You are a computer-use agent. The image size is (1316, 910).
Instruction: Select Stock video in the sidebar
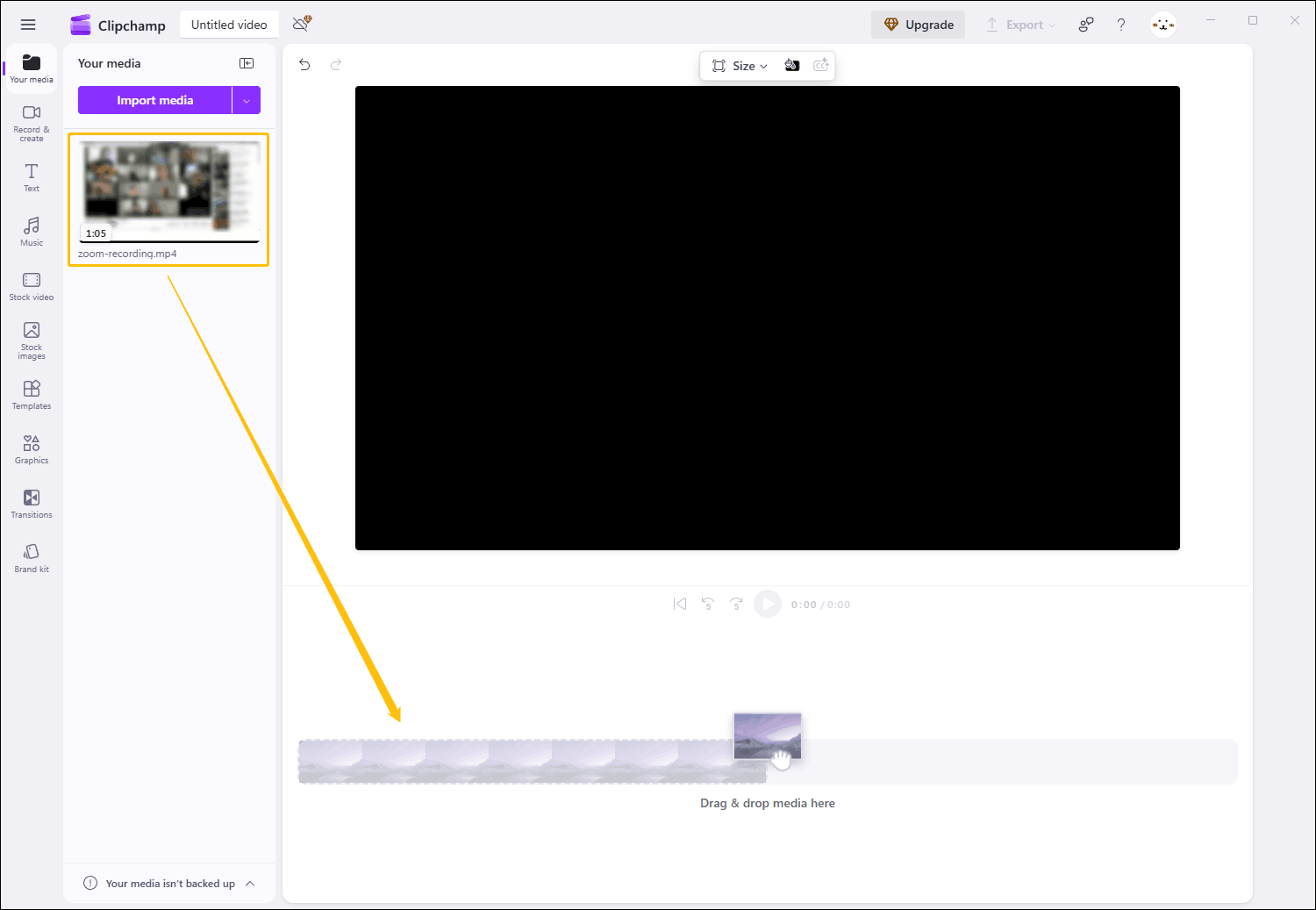31,286
